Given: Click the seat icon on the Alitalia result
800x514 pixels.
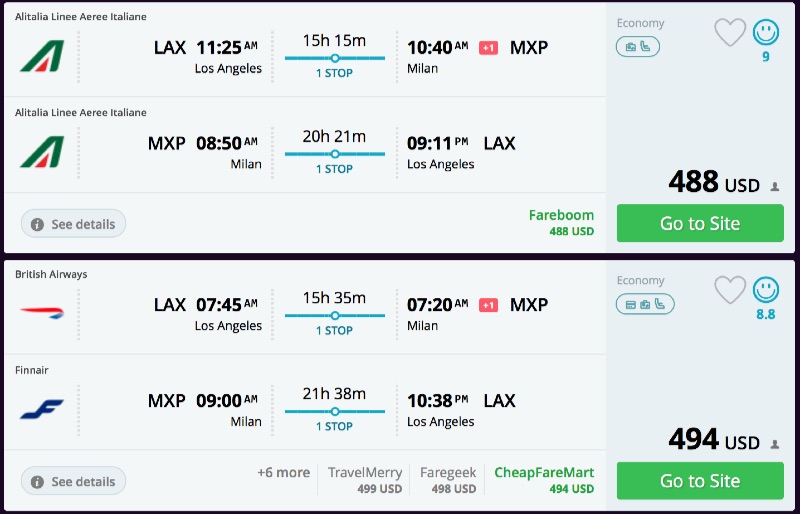Looking at the screenshot, I should (x=645, y=46).
